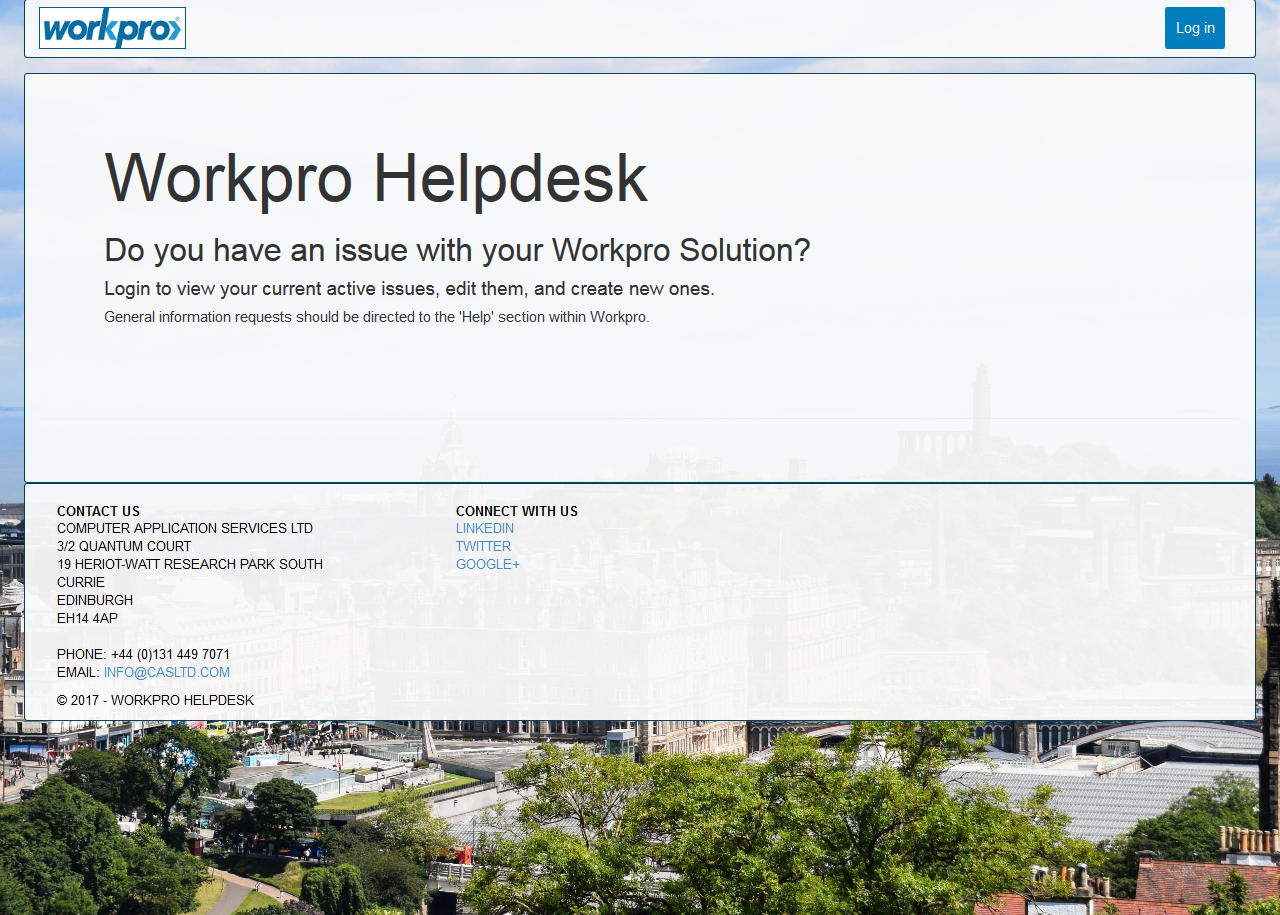Click the CONNECT WITH US heading
Viewport: 1280px width, 915px height.
[x=517, y=511]
